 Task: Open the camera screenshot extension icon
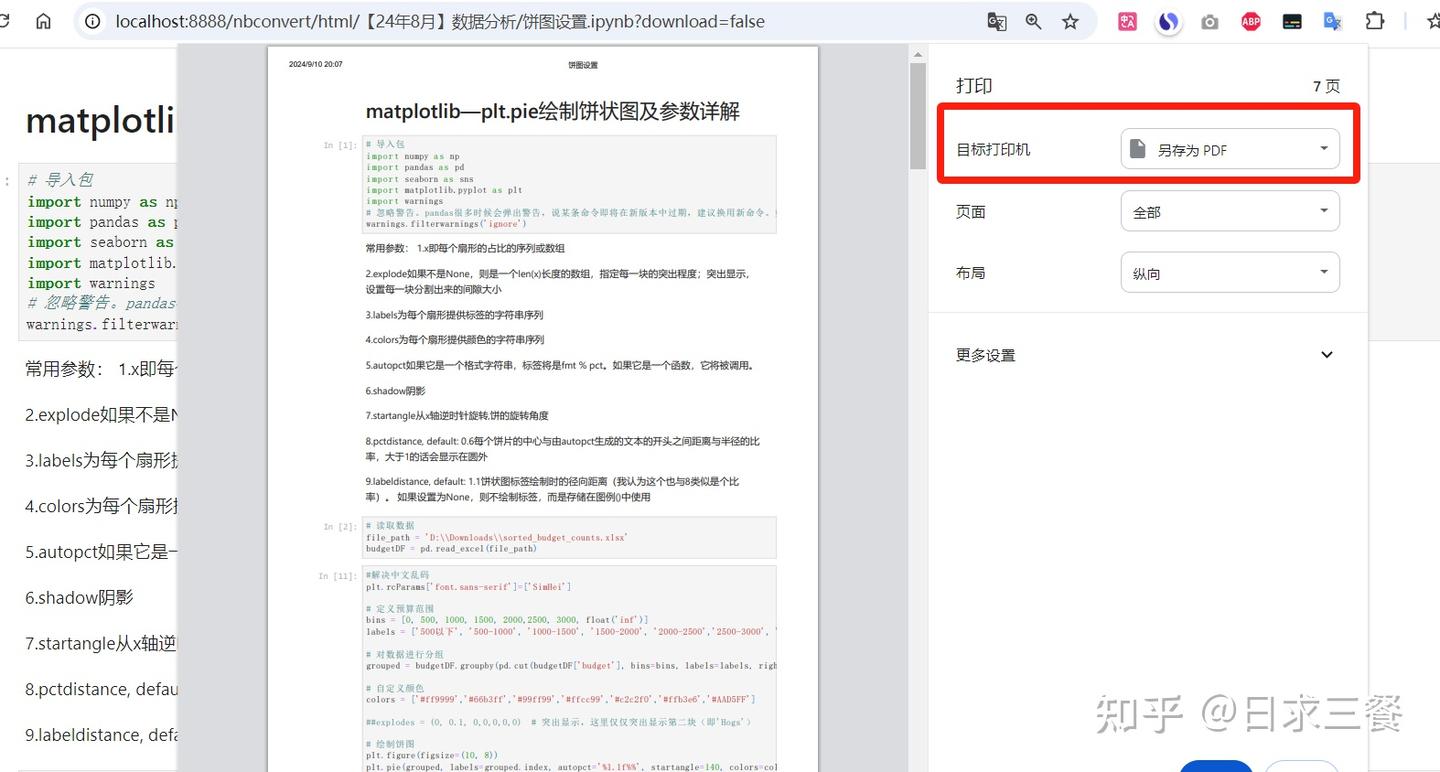point(1209,21)
